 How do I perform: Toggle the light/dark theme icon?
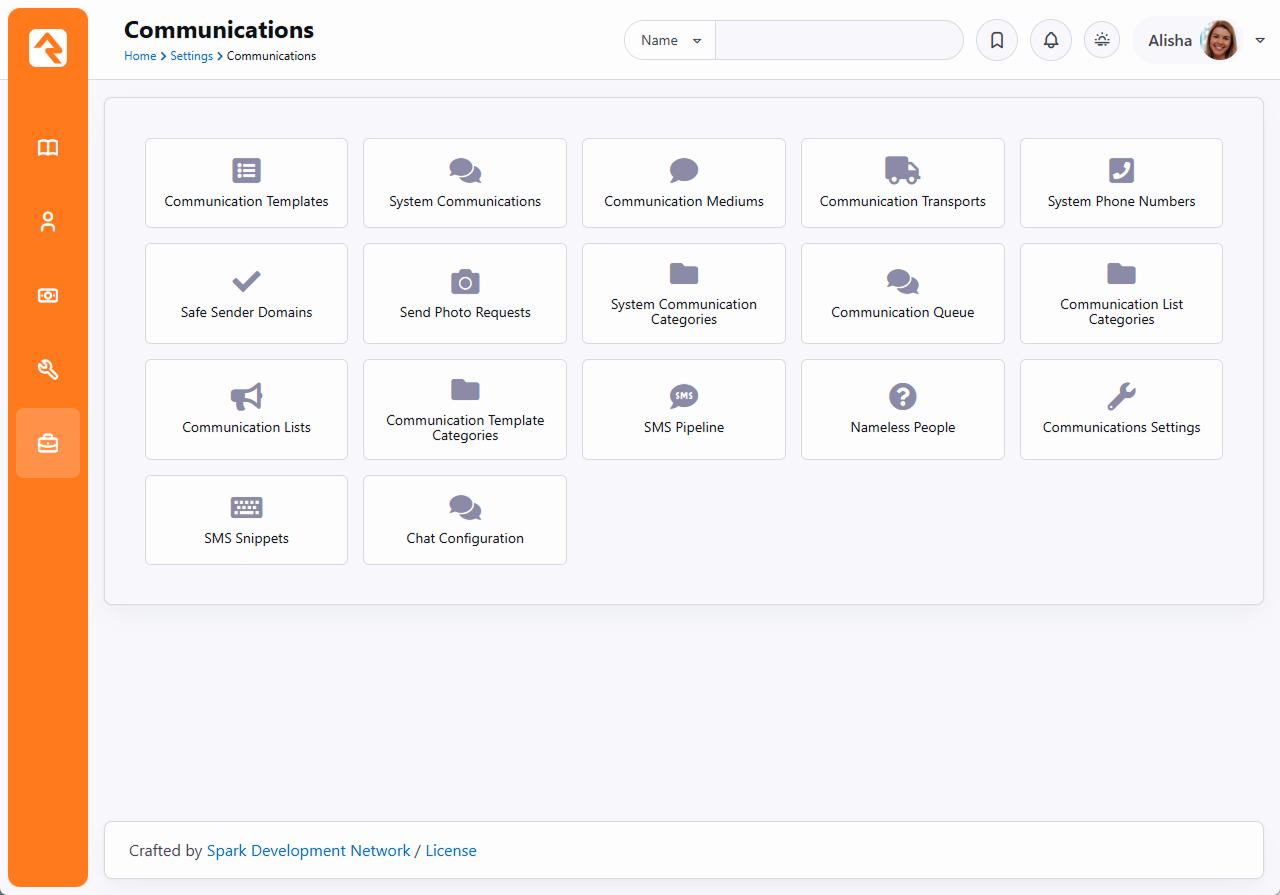pos(1102,41)
